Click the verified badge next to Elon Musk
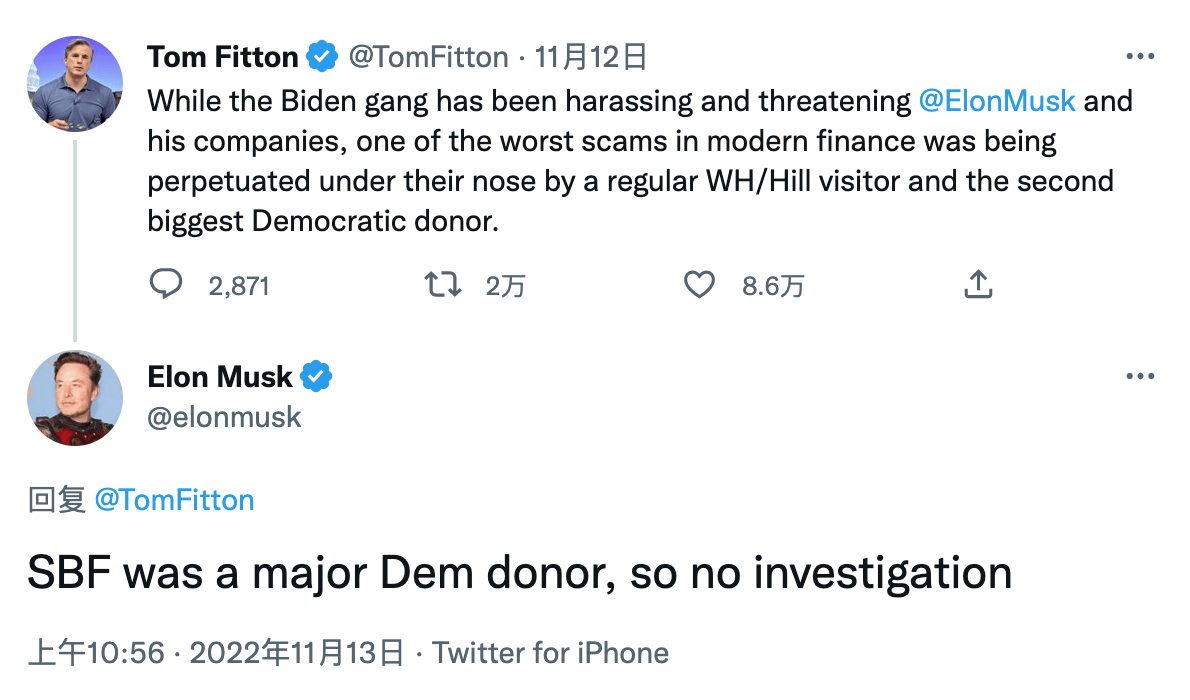Image resolution: width=1190 pixels, height=700 pixels. pyautogui.click(x=316, y=377)
